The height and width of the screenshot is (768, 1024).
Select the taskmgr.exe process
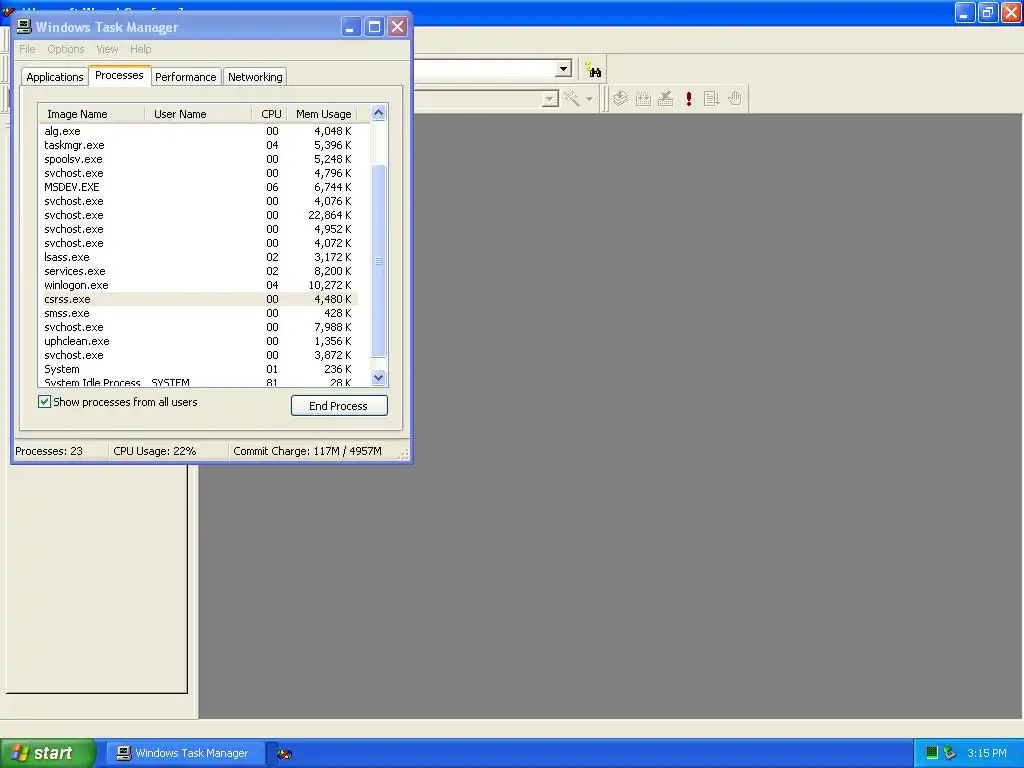[x=199, y=145]
